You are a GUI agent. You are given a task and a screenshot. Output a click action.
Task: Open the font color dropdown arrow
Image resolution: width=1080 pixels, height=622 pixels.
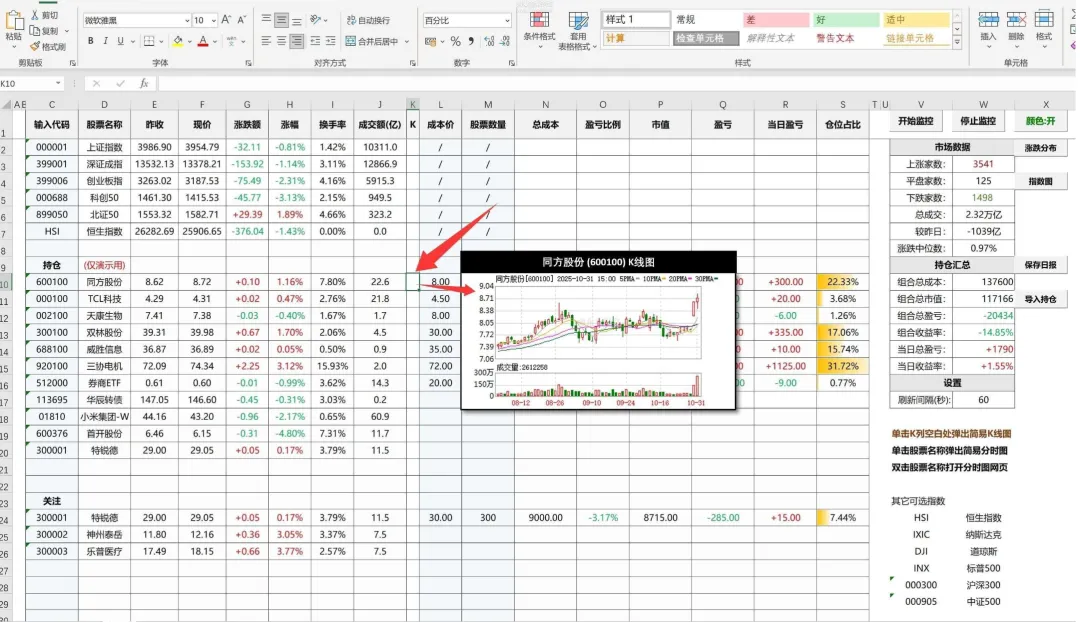pyautogui.click(x=215, y=42)
